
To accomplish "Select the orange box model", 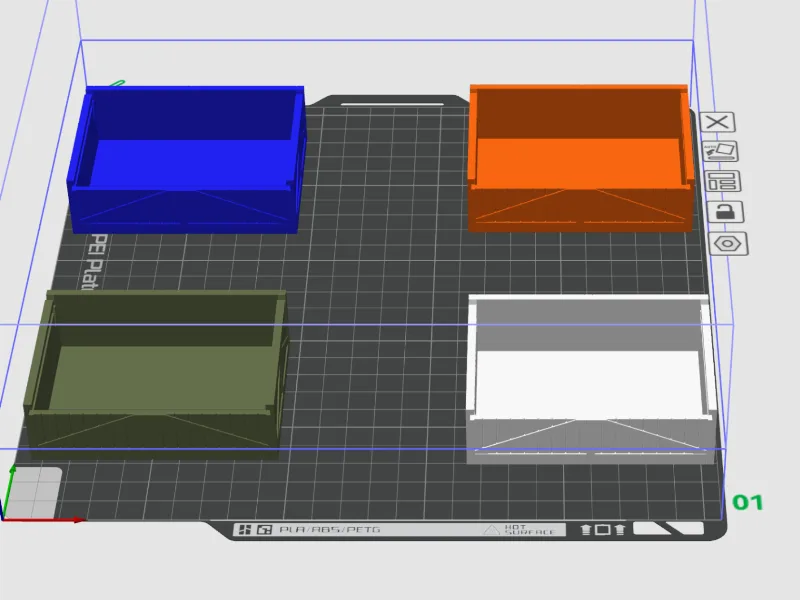I will coord(581,158).
